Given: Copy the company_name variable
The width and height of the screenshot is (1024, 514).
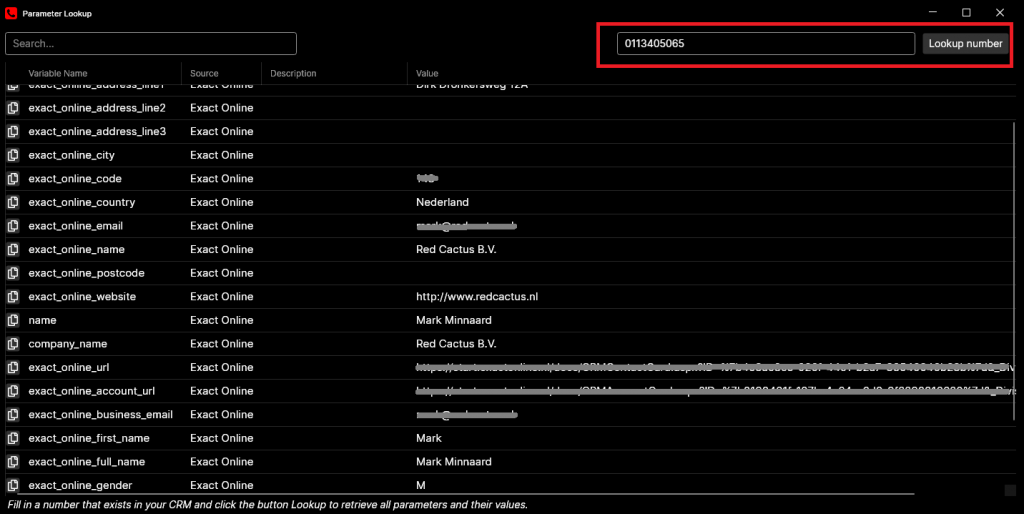Looking at the screenshot, I should [x=13, y=344].
